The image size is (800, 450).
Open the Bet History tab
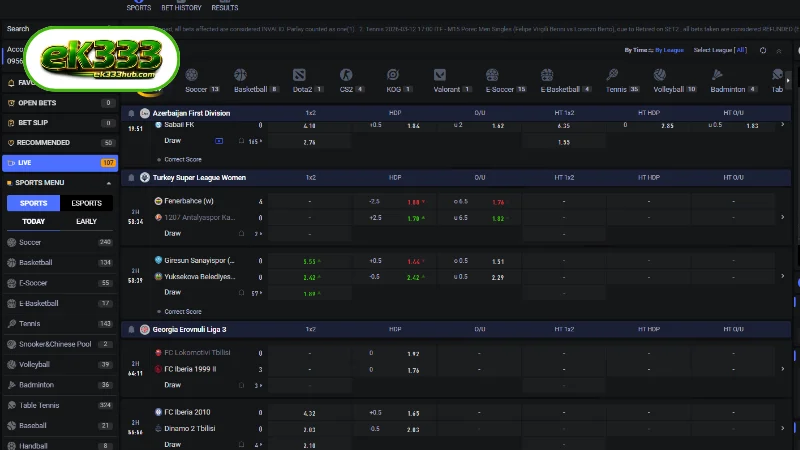tap(181, 6)
